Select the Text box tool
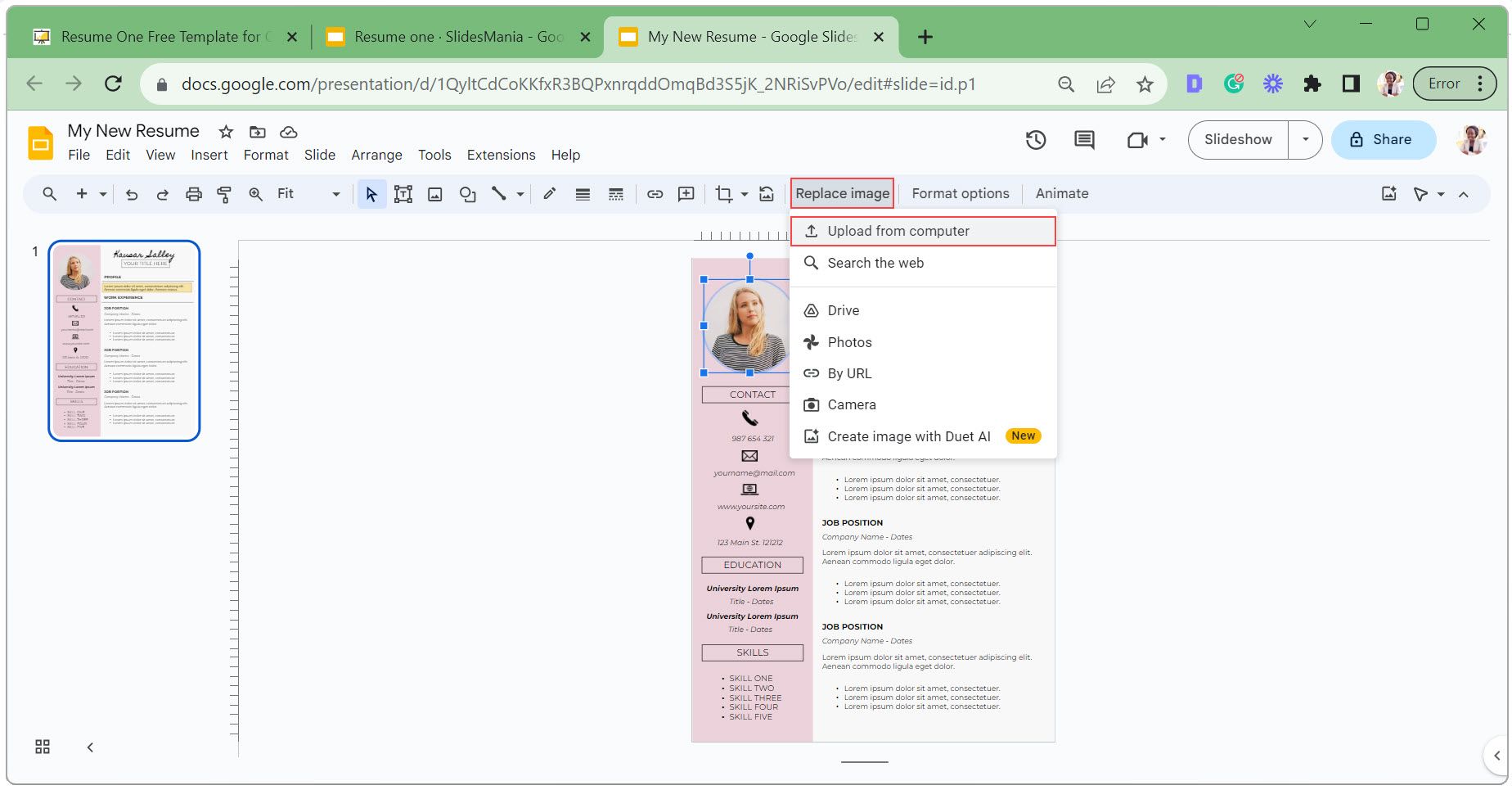This screenshot has height=790, width=1512. 403,194
